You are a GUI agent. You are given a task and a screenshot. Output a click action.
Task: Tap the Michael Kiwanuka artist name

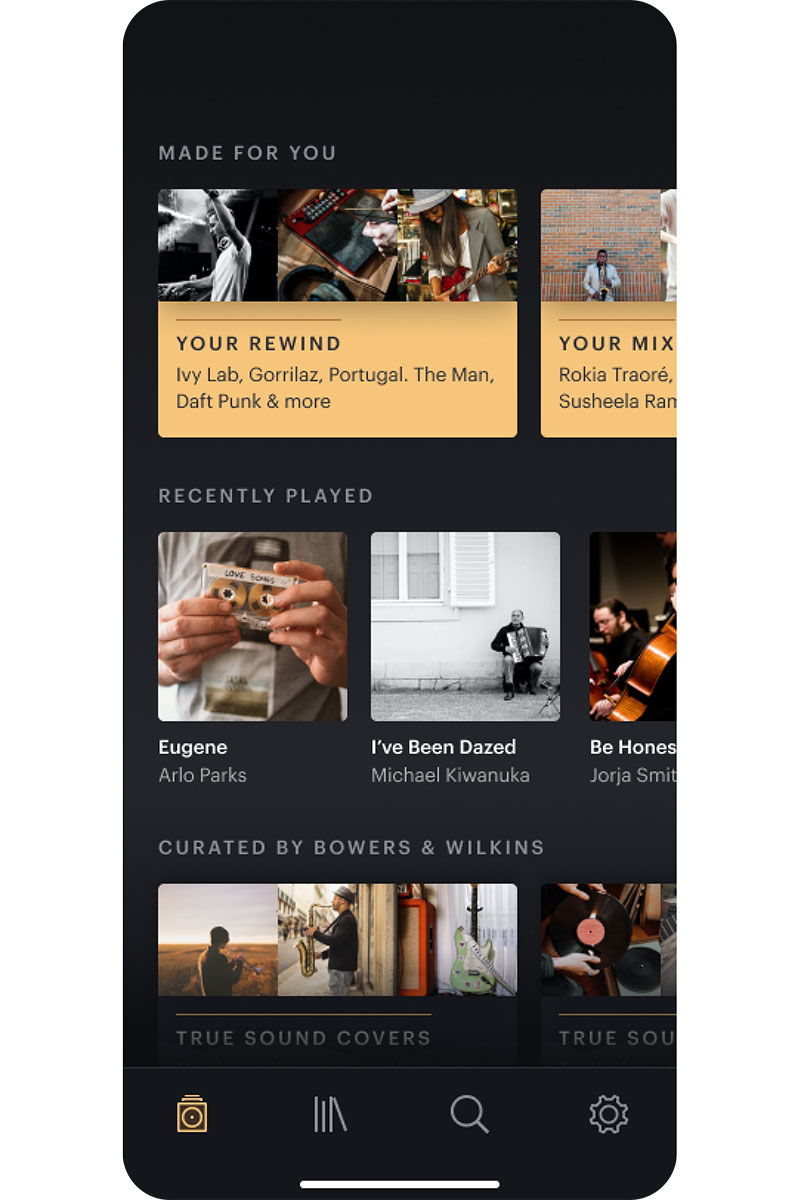pos(450,775)
